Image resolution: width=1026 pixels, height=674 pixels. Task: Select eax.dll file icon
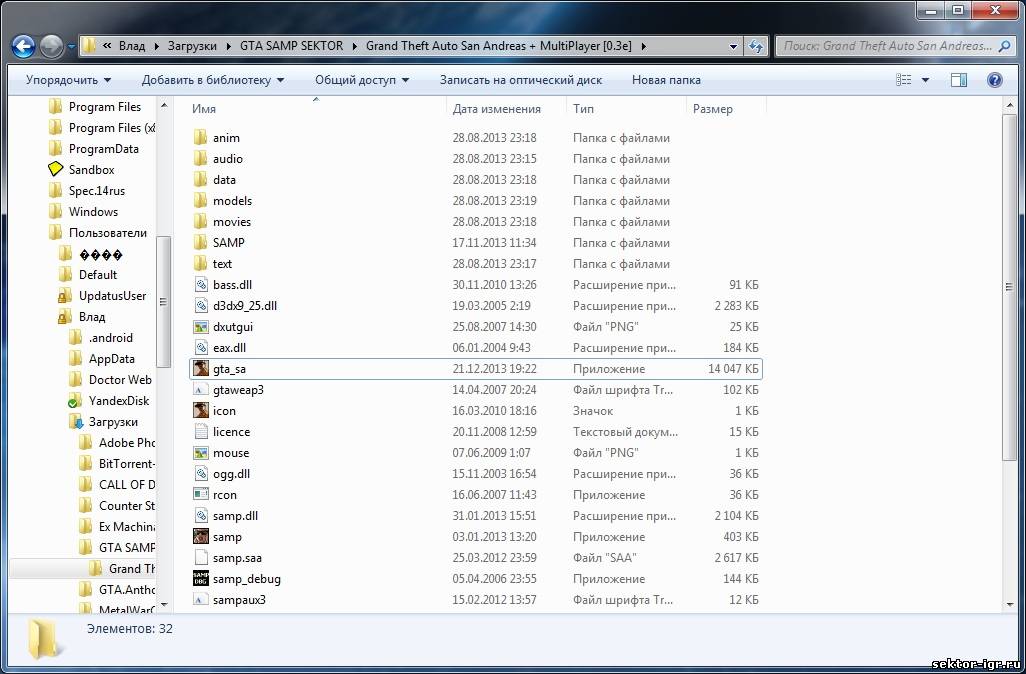pyautogui.click(x=201, y=347)
